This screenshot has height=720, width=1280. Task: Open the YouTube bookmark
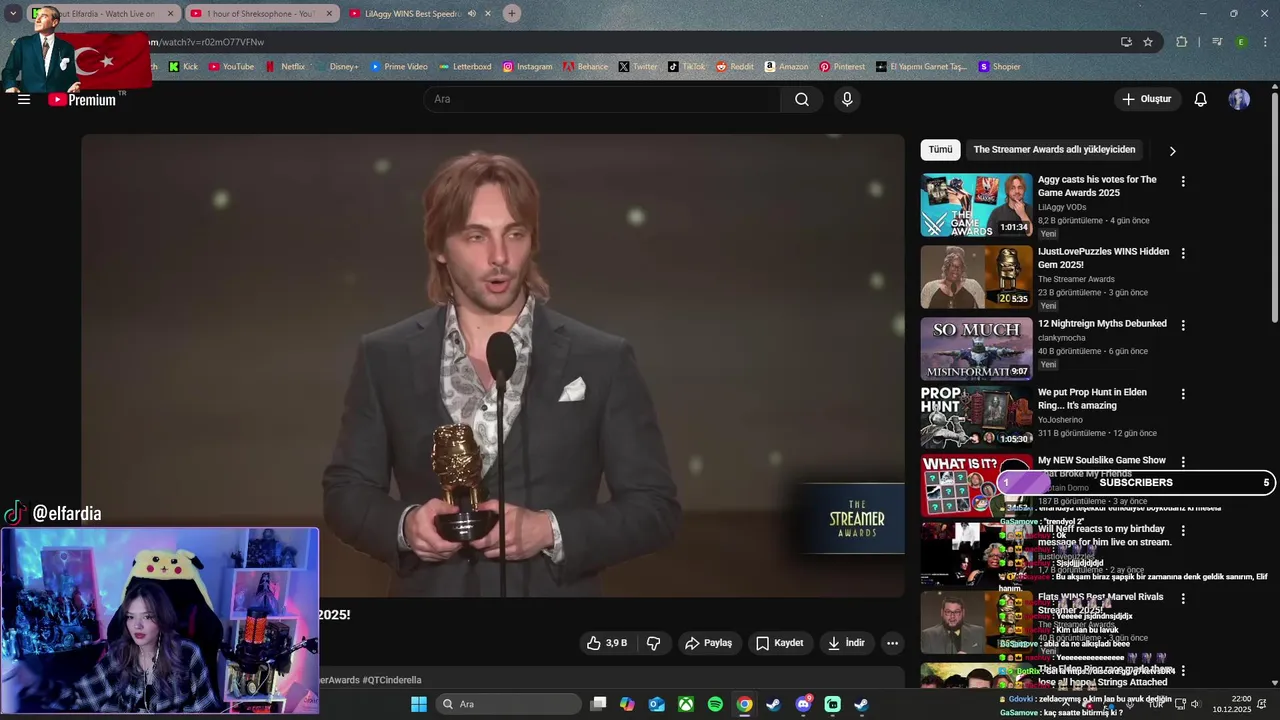click(x=231, y=67)
